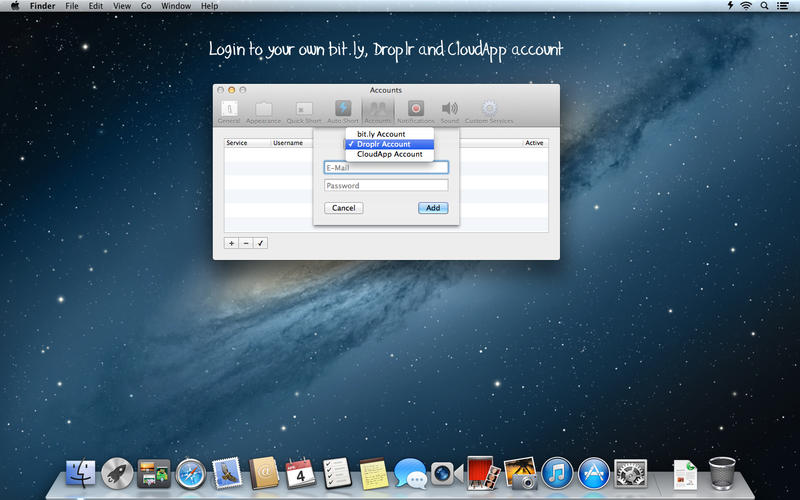Add an account with the plus button
The width and height of the screenshot is (800, 500).
(x=231, y=243)
